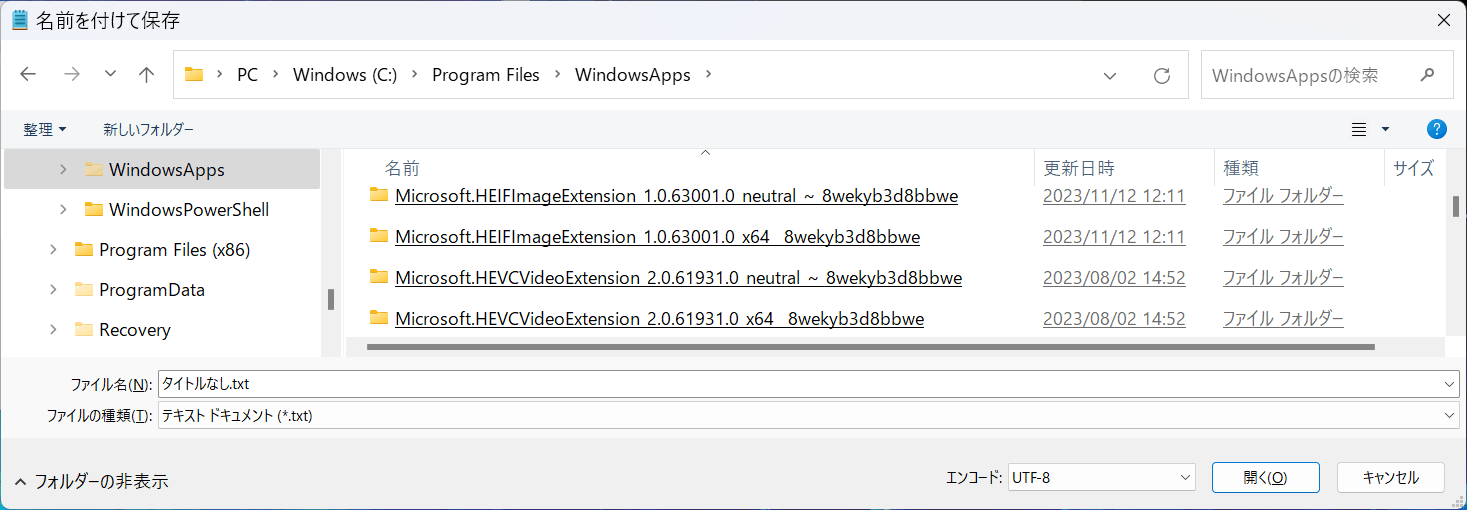Select ProgramData in the tree

(152, 290)
